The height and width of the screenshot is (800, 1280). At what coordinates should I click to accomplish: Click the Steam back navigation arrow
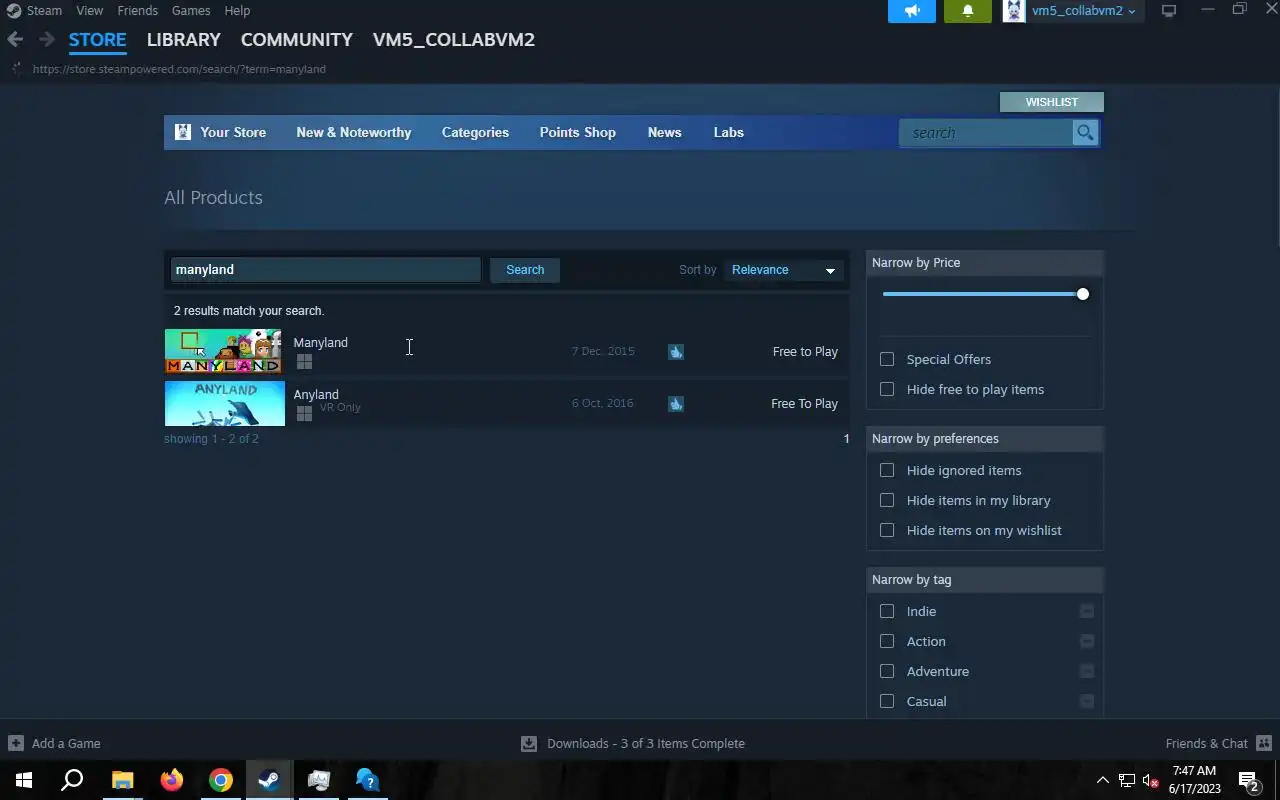(x=15, y=40)
